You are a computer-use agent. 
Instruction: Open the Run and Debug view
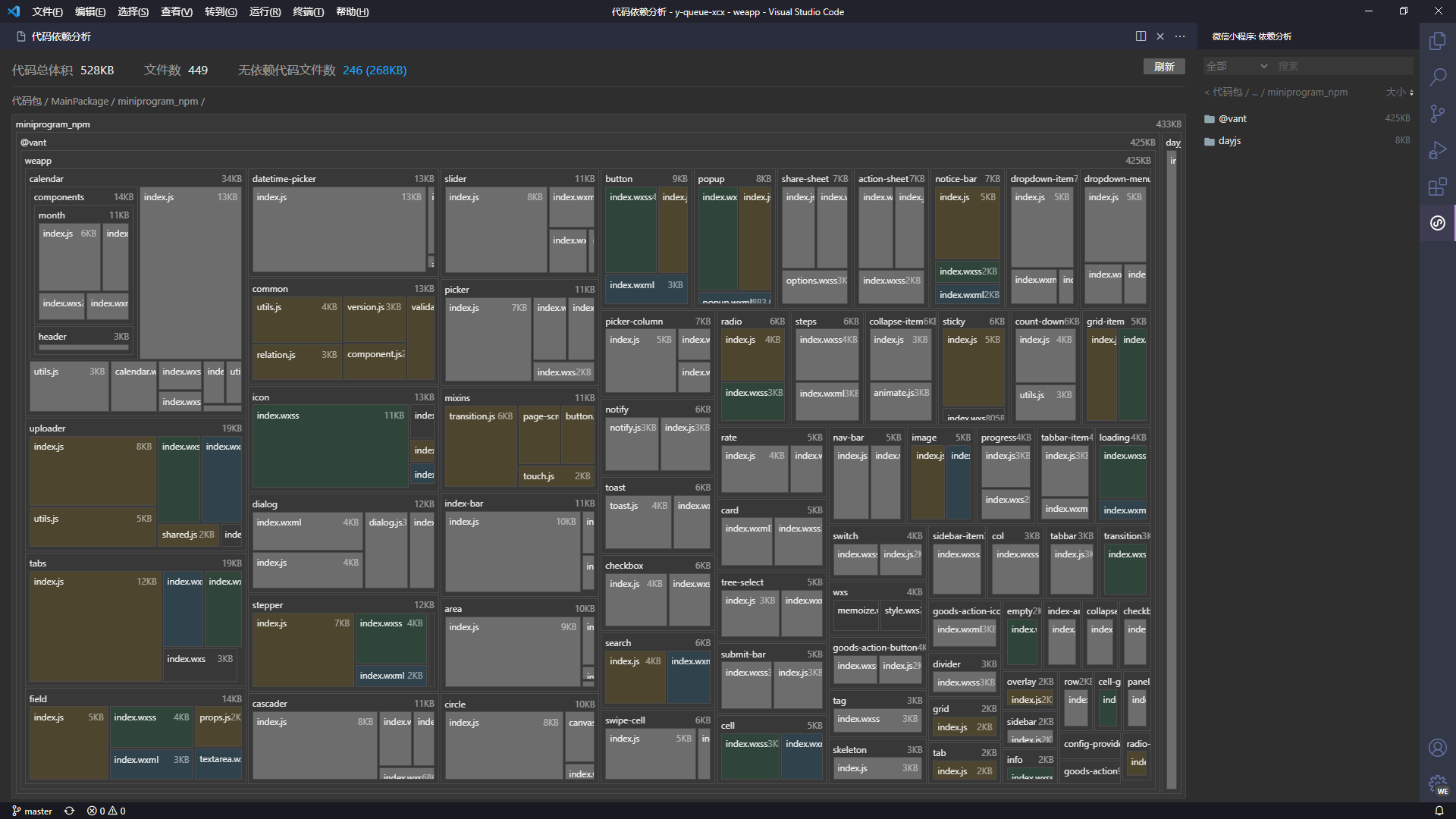click(1437, 150)
